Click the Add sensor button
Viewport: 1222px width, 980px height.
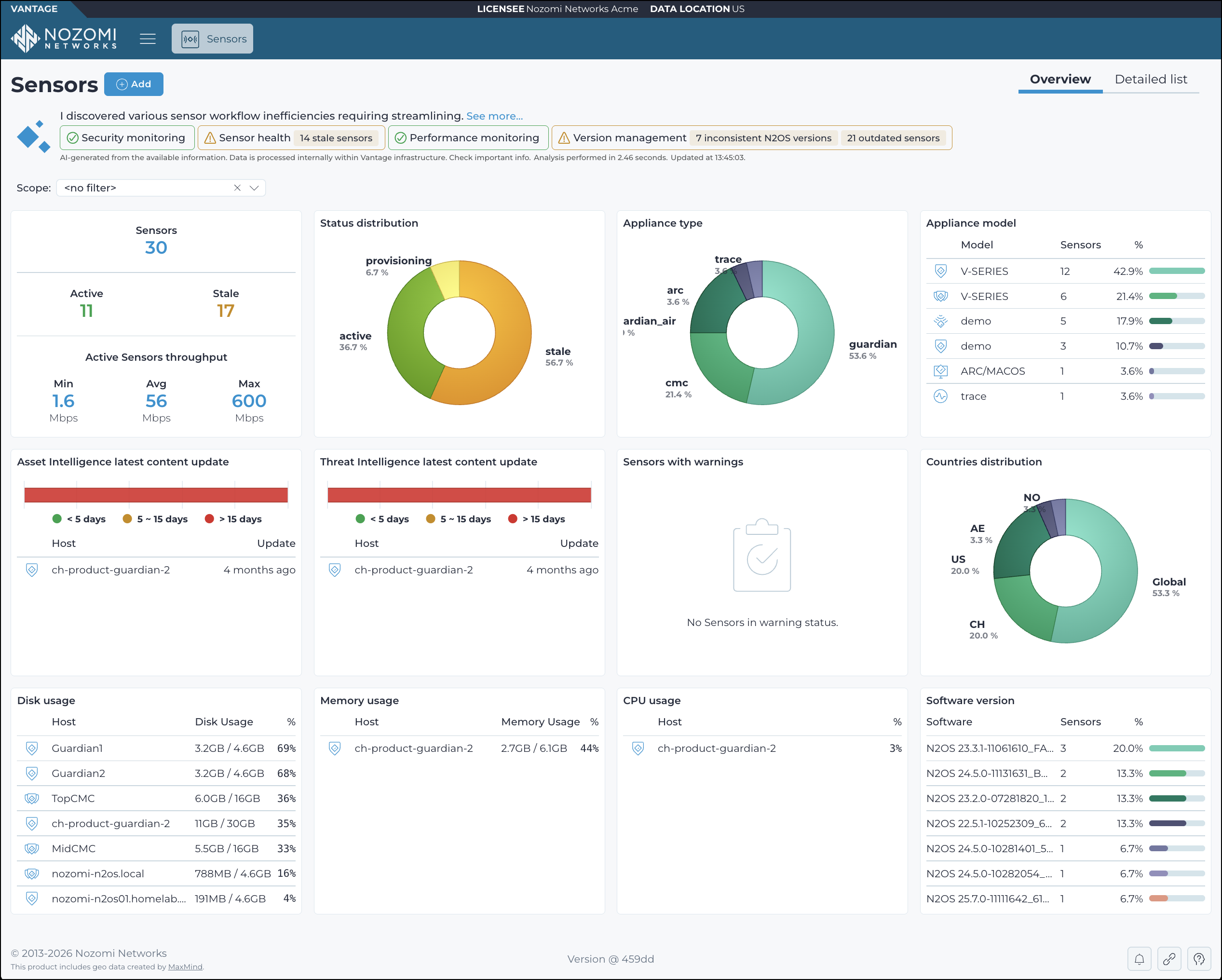click(x=134, y=84)
